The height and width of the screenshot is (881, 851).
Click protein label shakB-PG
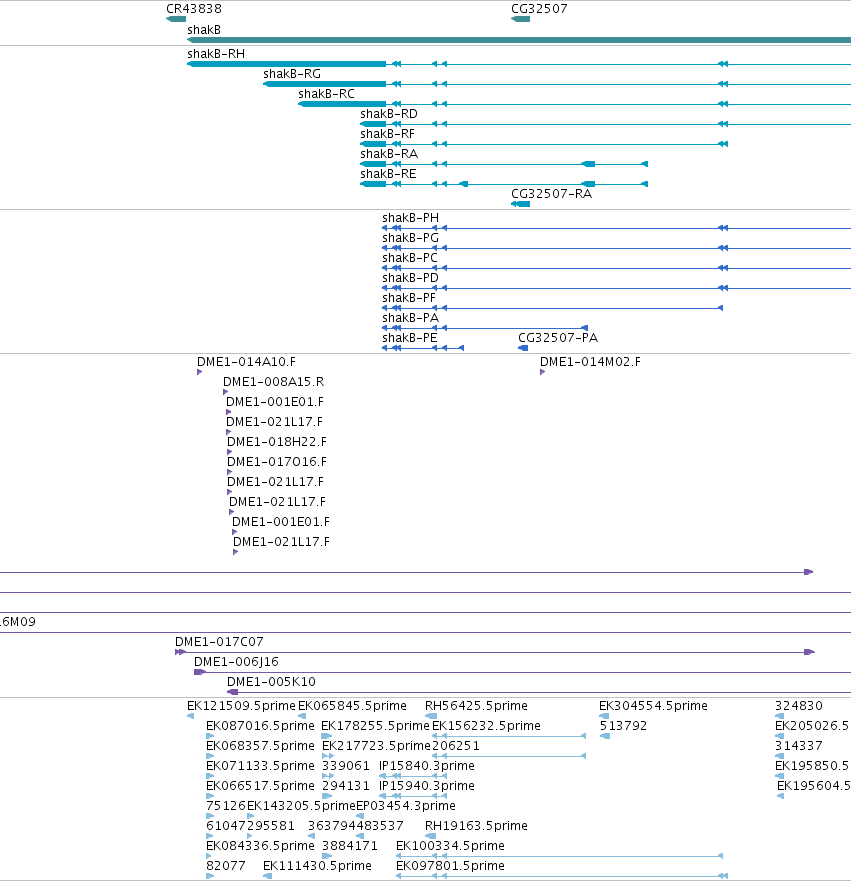[411, 238]
